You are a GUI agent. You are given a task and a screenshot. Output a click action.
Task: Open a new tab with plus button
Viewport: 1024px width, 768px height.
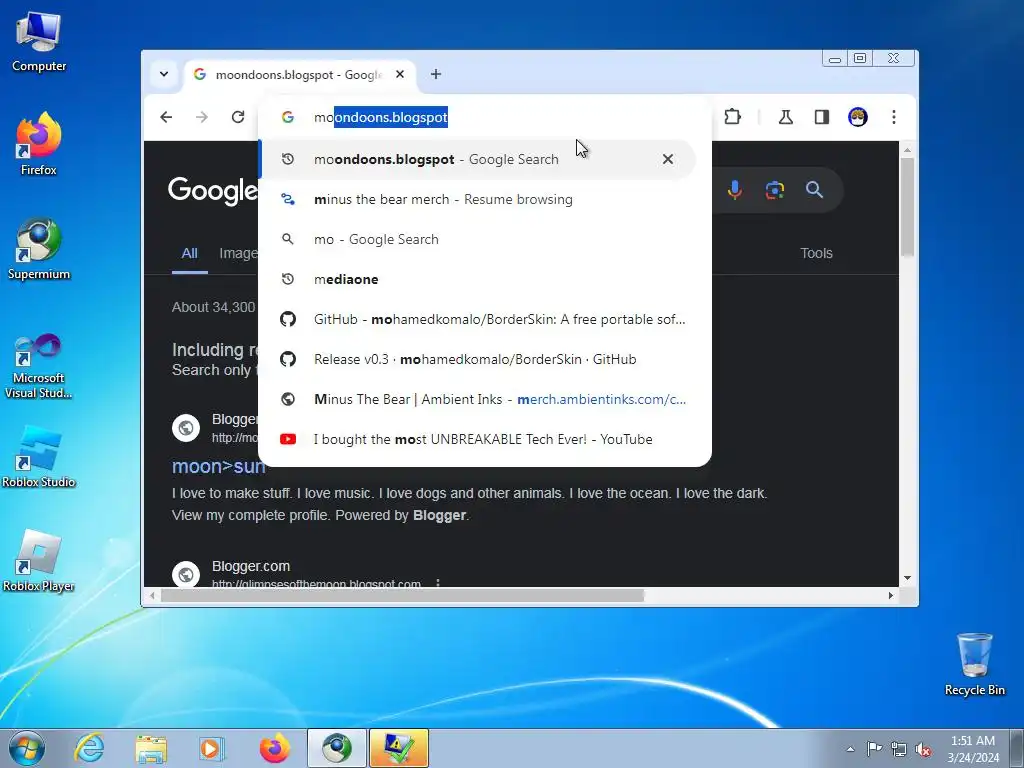pyautogui.click(x=436, y=74)
